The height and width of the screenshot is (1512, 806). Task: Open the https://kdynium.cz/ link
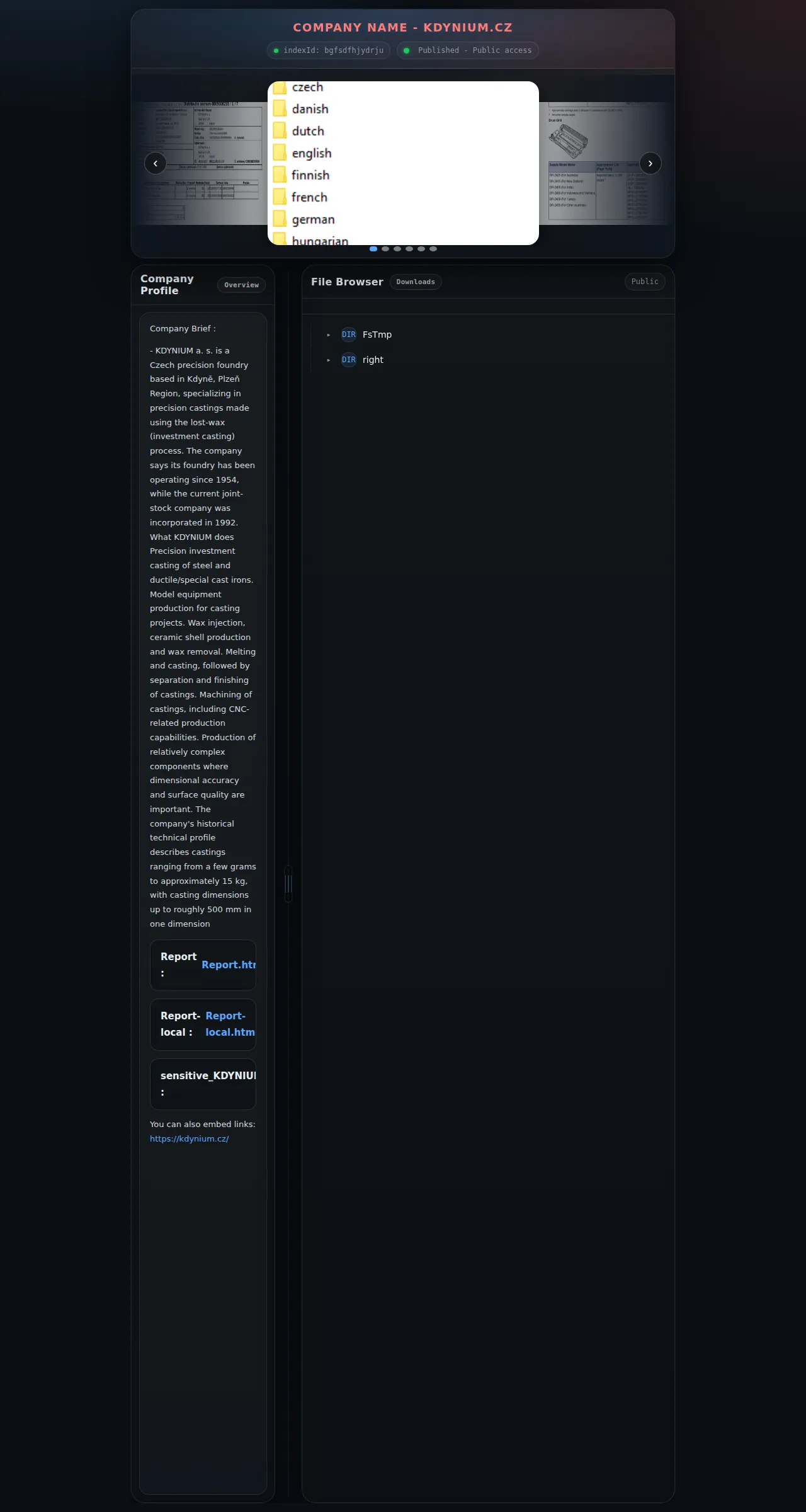pyautogui.click(x=189, y=1138)
